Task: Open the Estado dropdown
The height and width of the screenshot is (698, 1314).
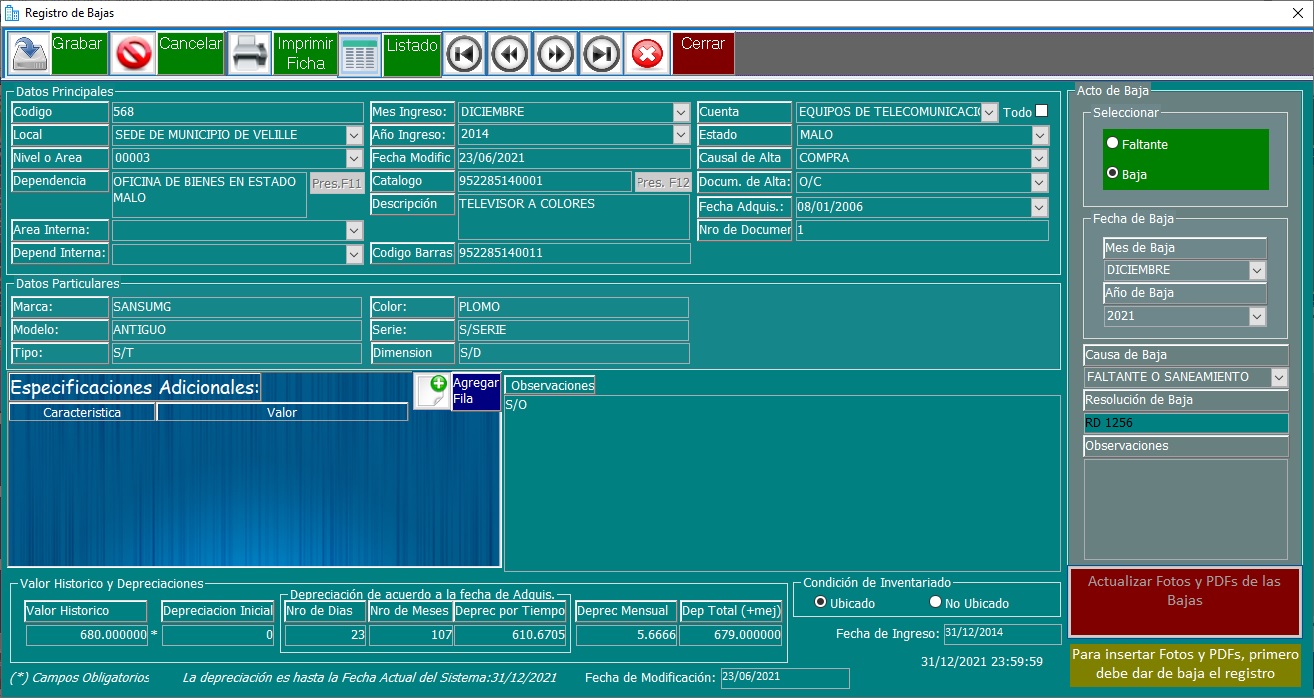Action: (1040, 135)
